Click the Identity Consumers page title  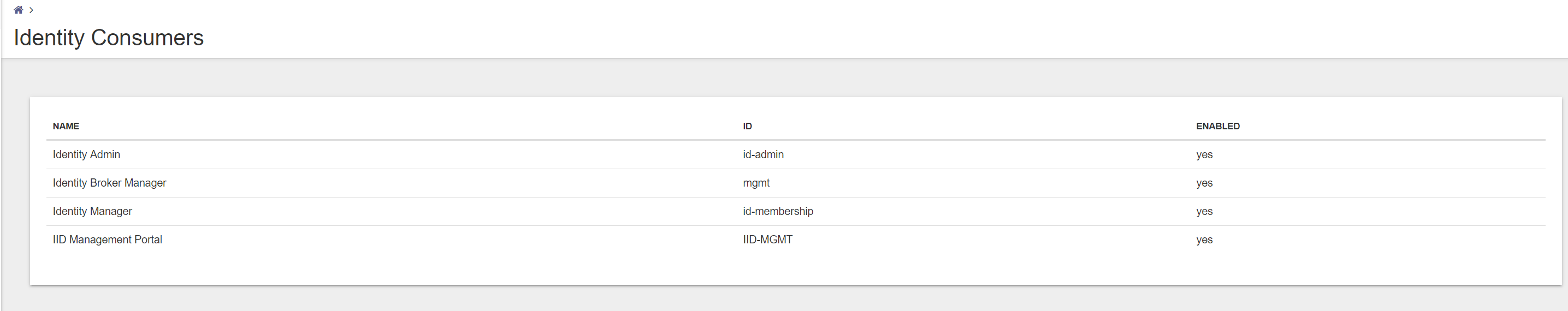108,38
